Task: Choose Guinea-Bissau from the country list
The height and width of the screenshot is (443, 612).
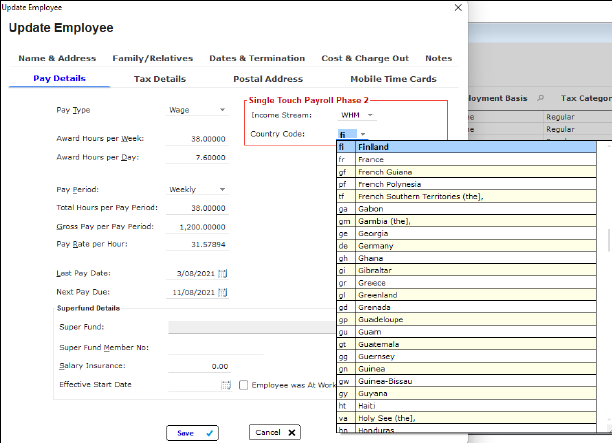Action: tap(466, 381)
